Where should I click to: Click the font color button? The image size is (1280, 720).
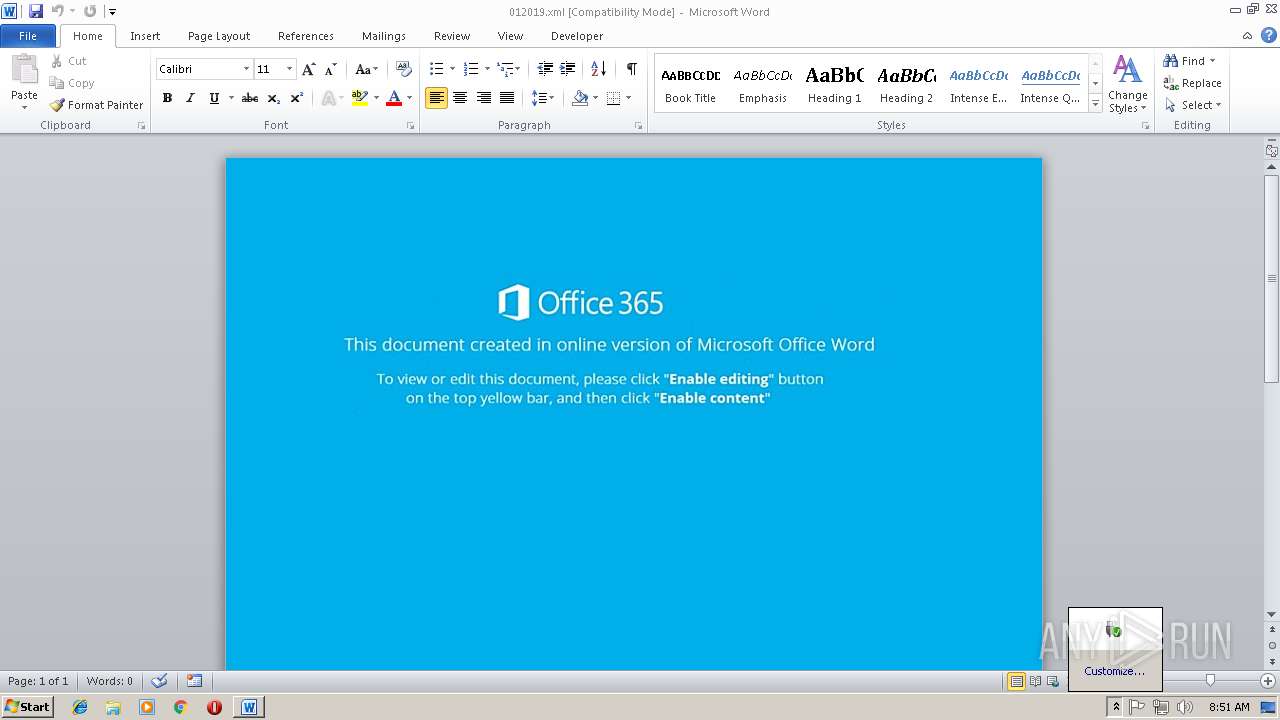394,98
